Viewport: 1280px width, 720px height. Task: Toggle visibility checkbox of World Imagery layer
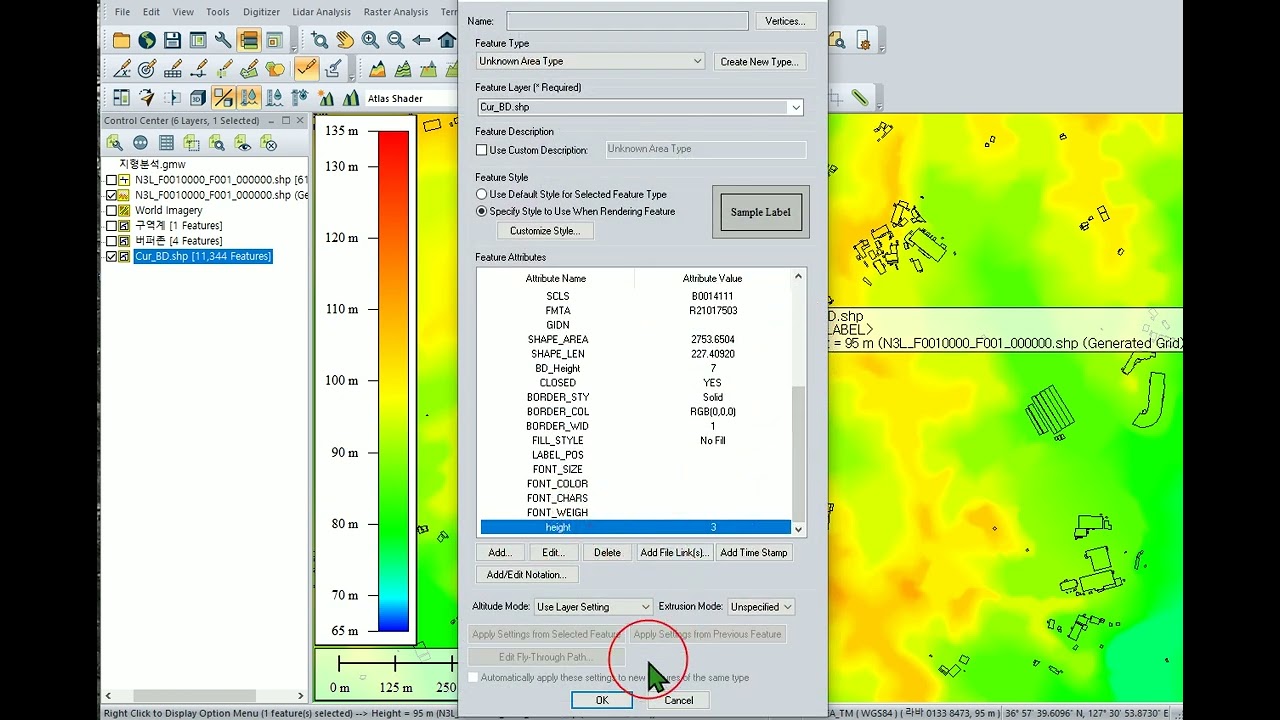(112, 210)
